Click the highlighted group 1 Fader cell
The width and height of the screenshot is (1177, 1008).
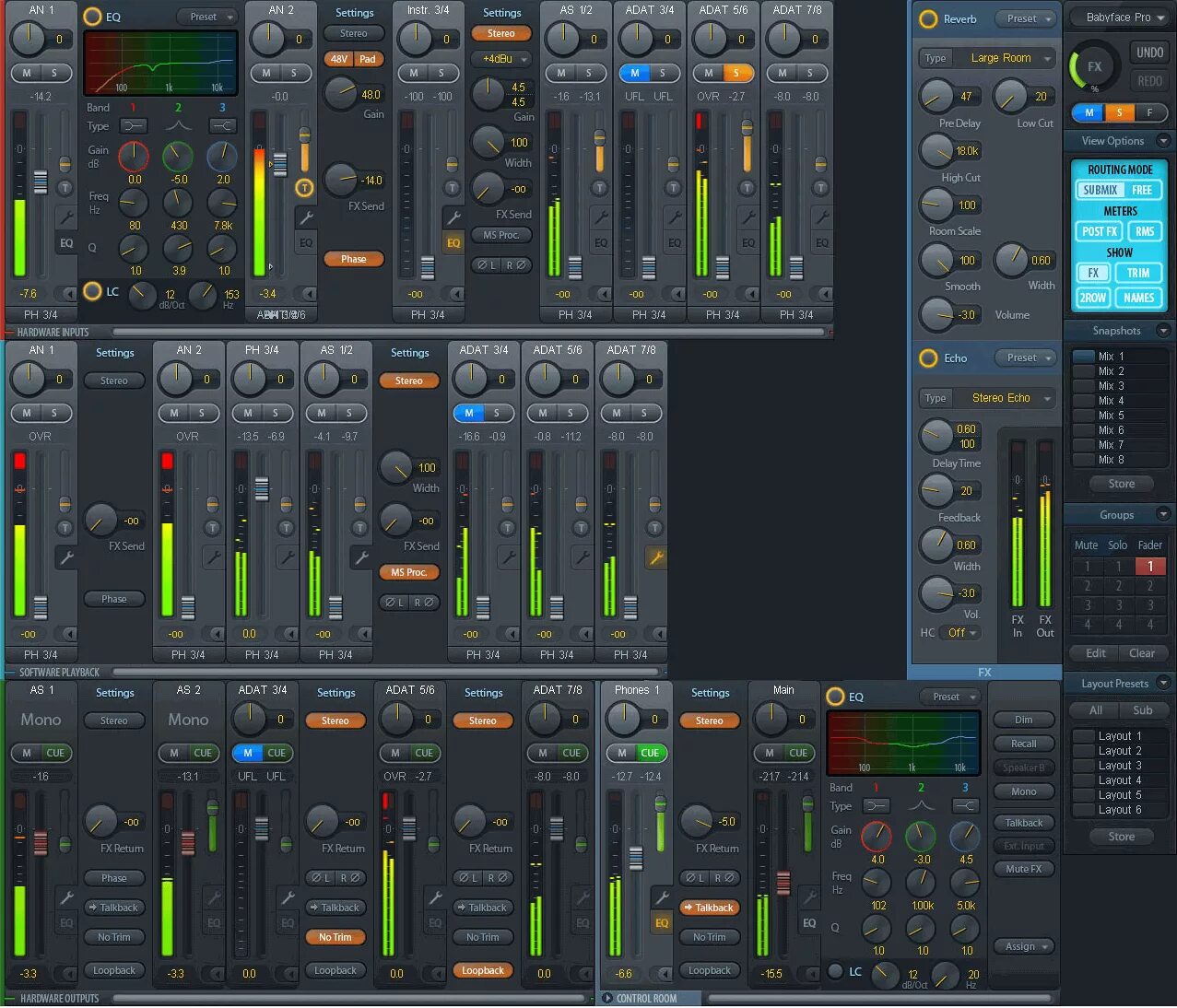coord(1150,567)
